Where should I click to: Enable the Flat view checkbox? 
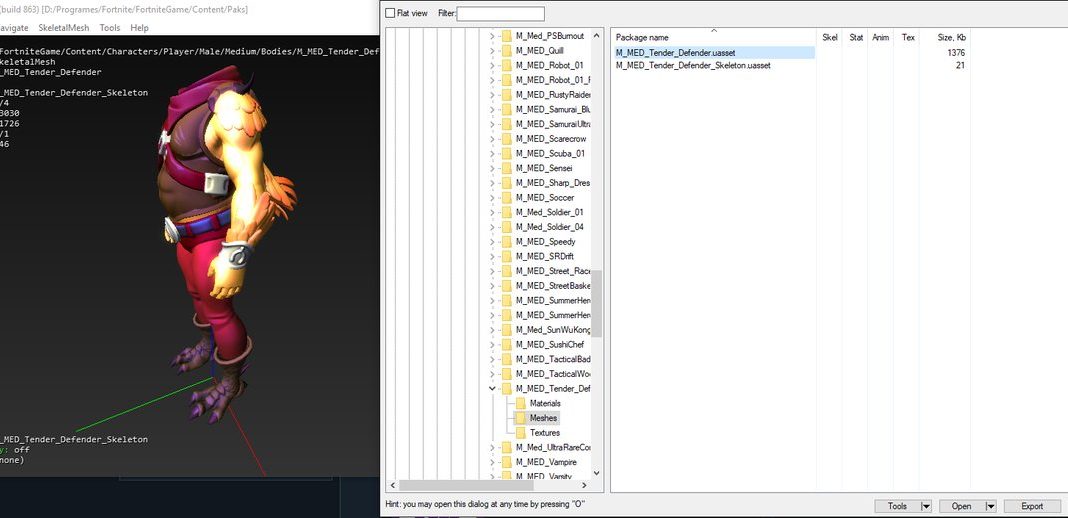coord(390,13)
